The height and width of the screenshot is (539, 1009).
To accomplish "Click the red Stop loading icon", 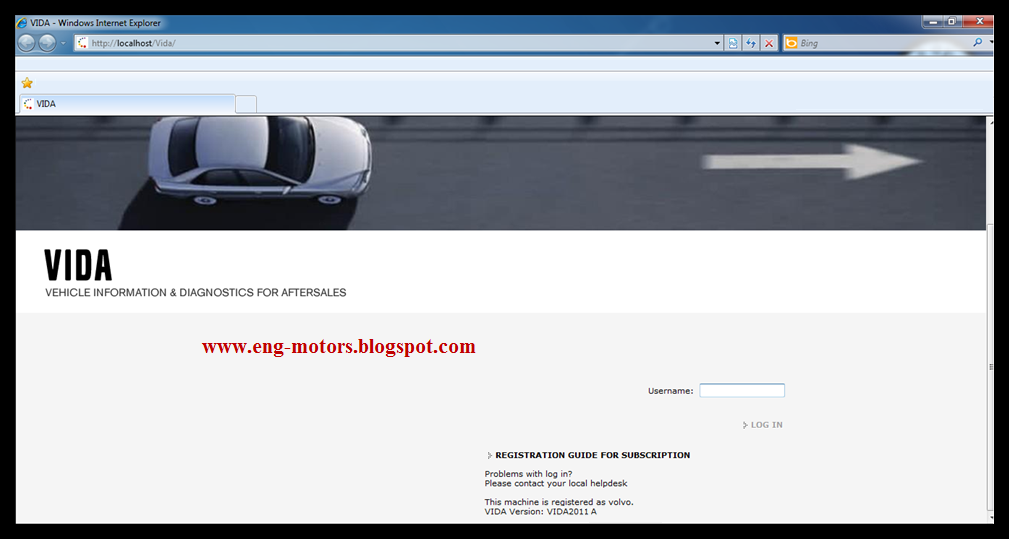I will [769, 43].
